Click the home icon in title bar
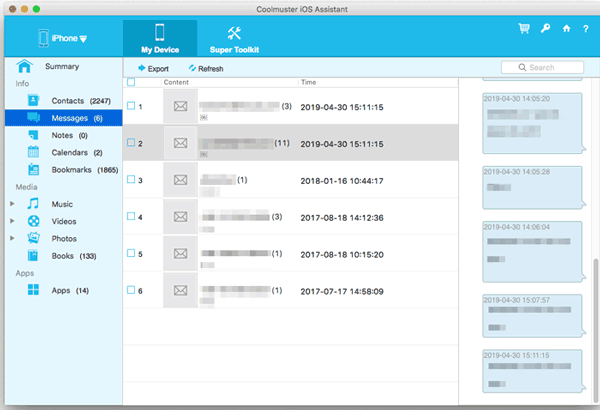Image resolution: width=600 pixels, height=410 pixels. click(x=567, y=28)
